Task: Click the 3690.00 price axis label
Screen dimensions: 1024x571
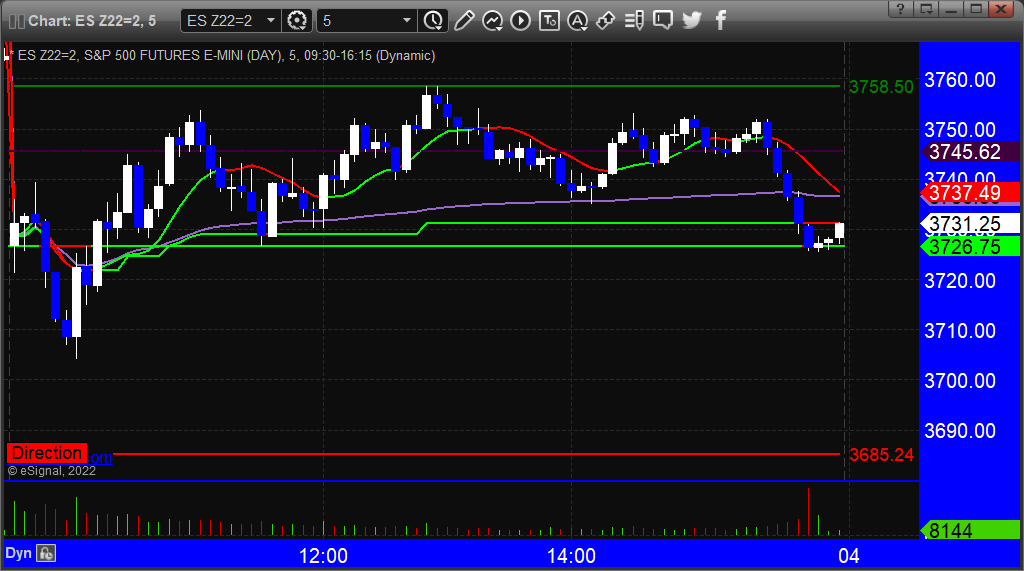Action: click(x=960, y=431)
